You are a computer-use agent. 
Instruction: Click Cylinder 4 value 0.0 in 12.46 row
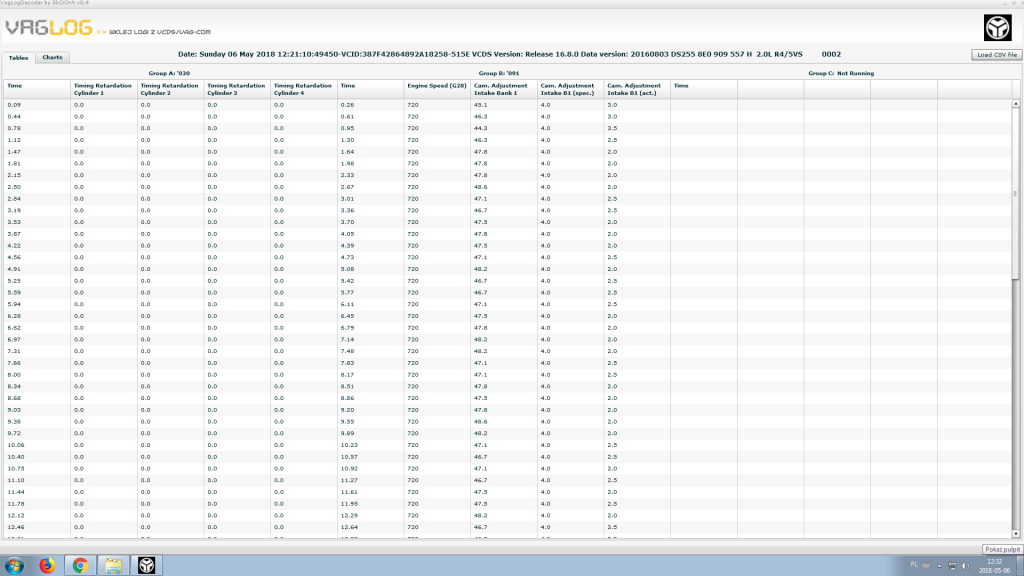[x=278, y=527]
